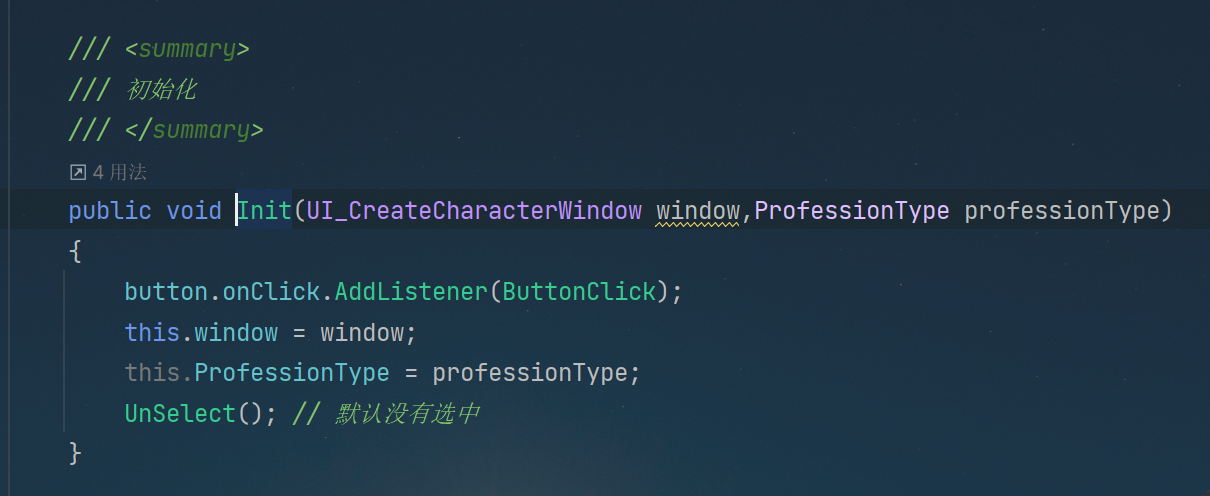Click the closing summary tag
Screen dimensions: 1210x496
194,130
